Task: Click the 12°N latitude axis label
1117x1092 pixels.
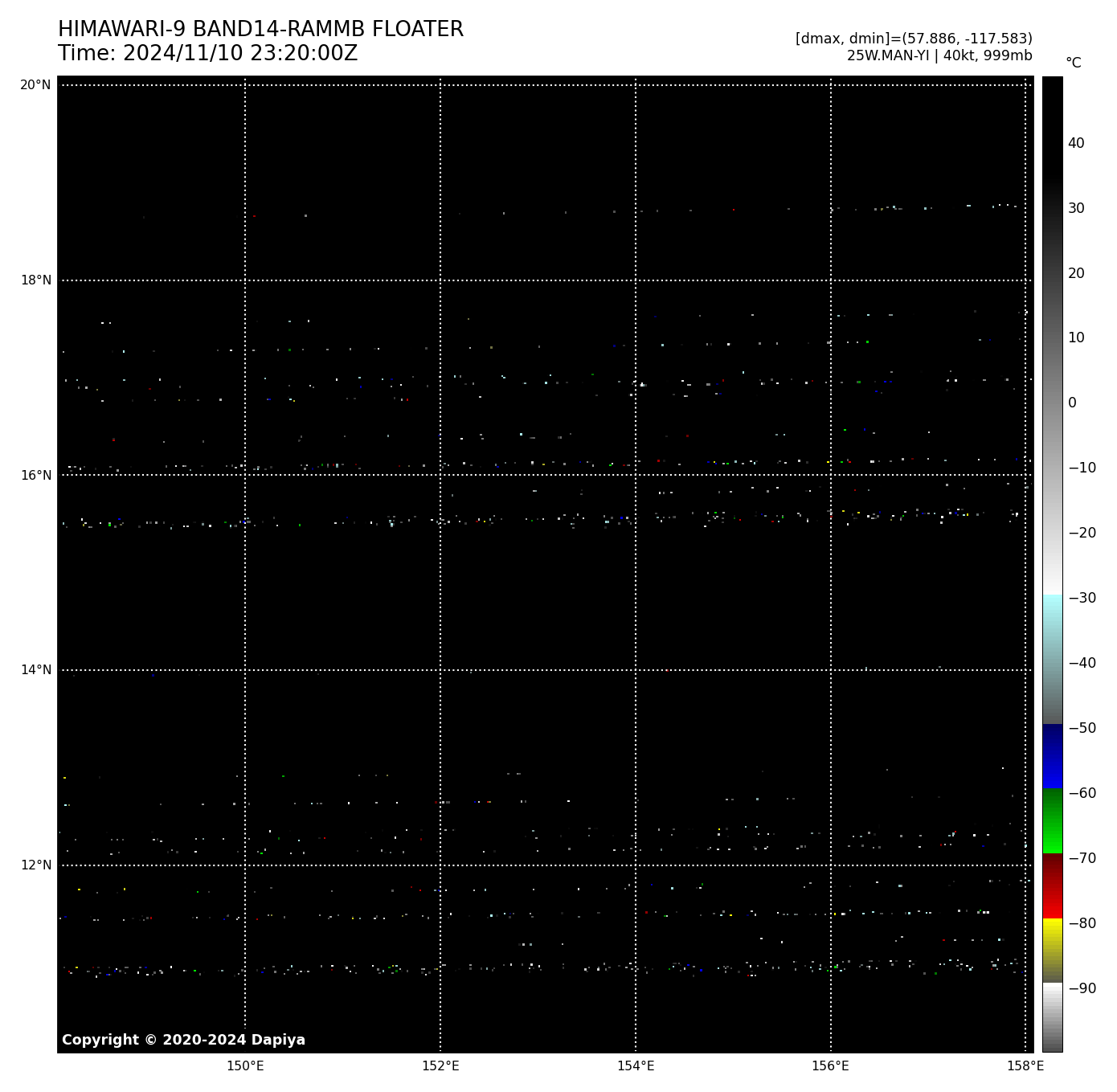Action: click(x=35, y=865)
